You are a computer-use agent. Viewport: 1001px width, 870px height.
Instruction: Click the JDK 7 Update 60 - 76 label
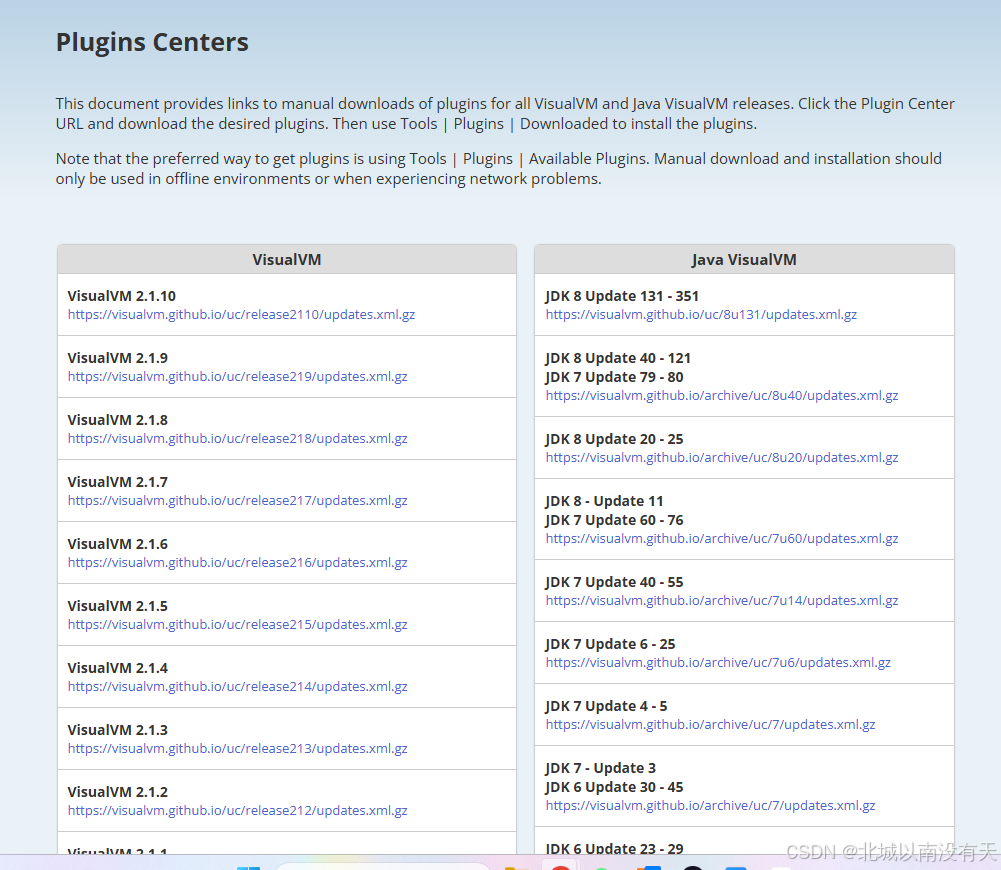[614, 520]
